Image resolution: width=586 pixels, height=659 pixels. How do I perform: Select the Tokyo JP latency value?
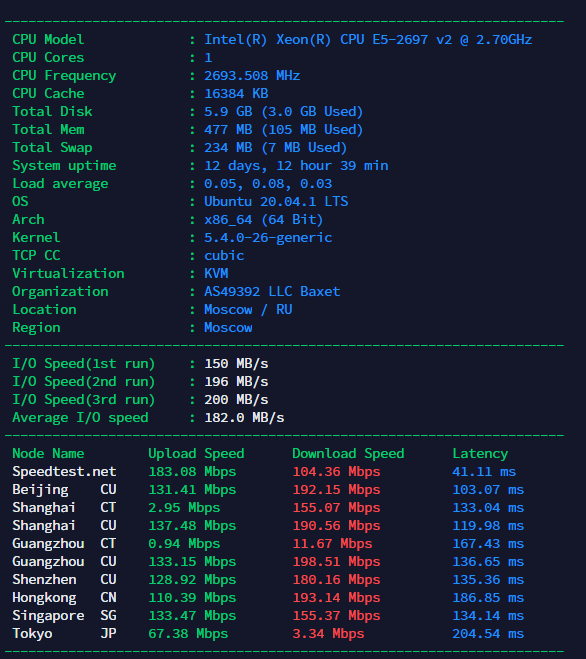click(488, 633)
